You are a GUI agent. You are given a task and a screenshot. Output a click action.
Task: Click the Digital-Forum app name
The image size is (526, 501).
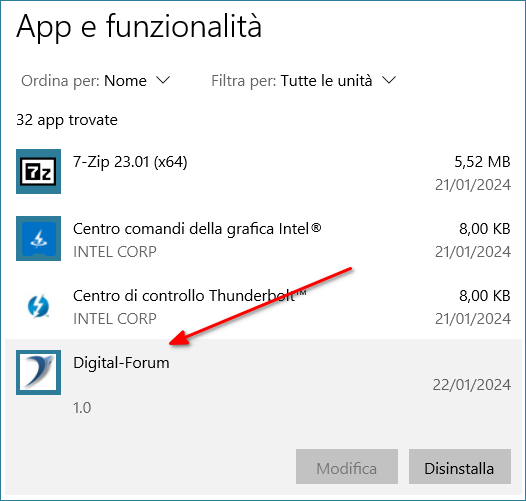pyautogui.click(x=121, y=363)
